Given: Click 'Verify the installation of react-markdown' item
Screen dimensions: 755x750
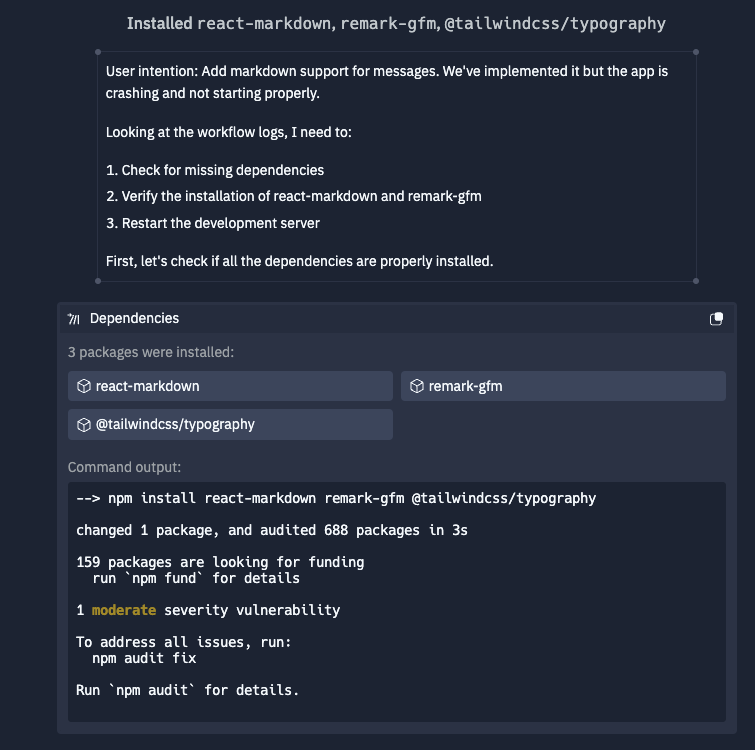Looking at the screenshot, I should tap(294, 196).
